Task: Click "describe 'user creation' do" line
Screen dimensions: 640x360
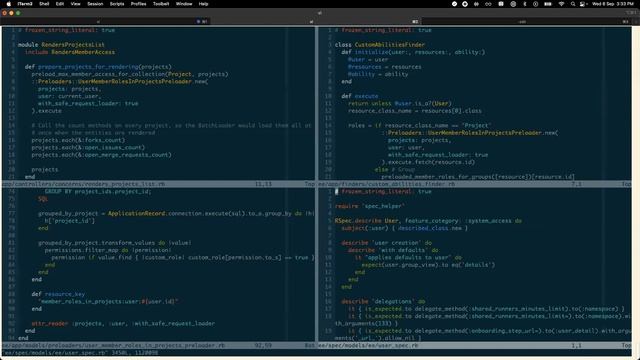Action: coord(387,243)
